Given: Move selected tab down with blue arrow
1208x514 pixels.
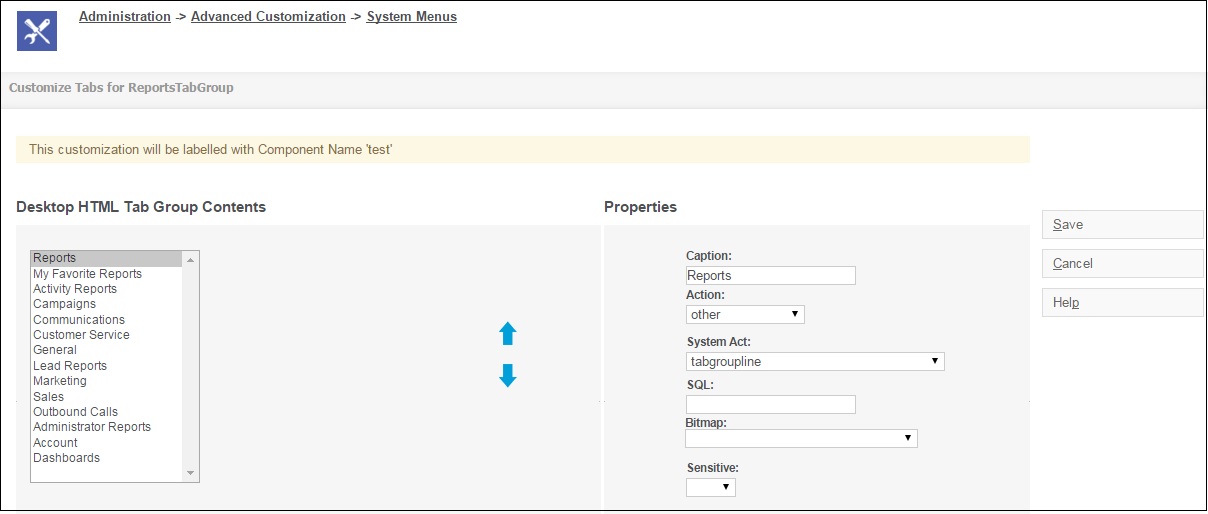Looking at the screenshot, I should click(x=508, y=376).
